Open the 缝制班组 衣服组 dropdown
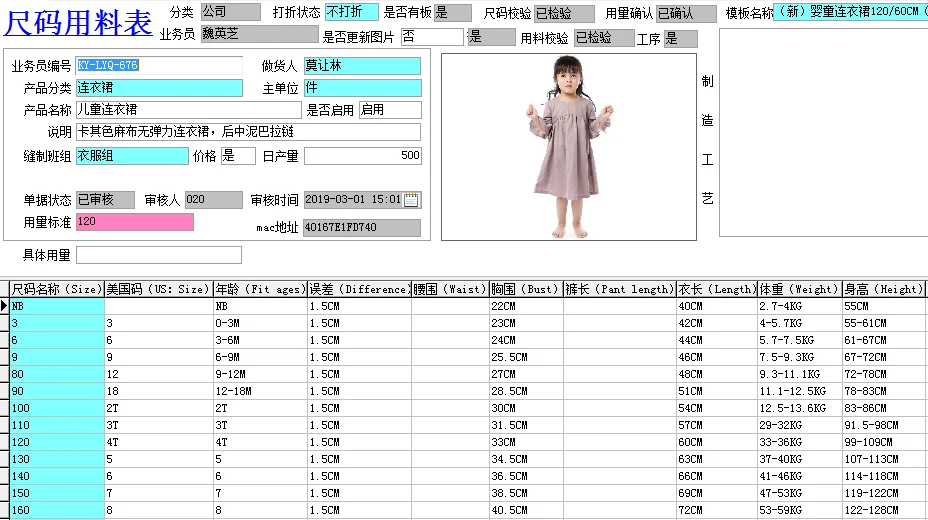Viewport: 928px width, 520px height. click(x=132, y=156)
